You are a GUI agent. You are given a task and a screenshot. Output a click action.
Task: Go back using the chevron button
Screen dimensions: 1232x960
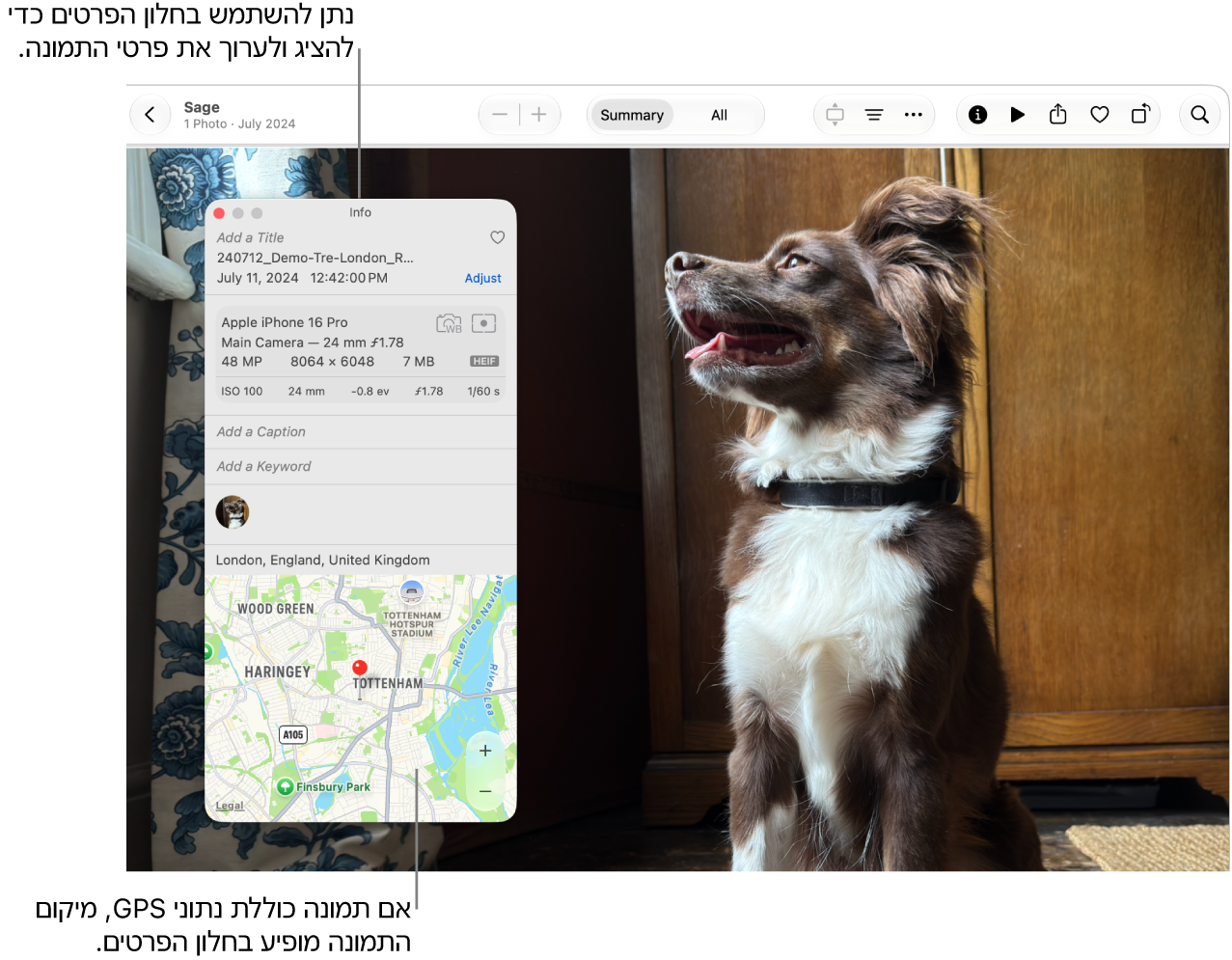click(x=150, y=115)
